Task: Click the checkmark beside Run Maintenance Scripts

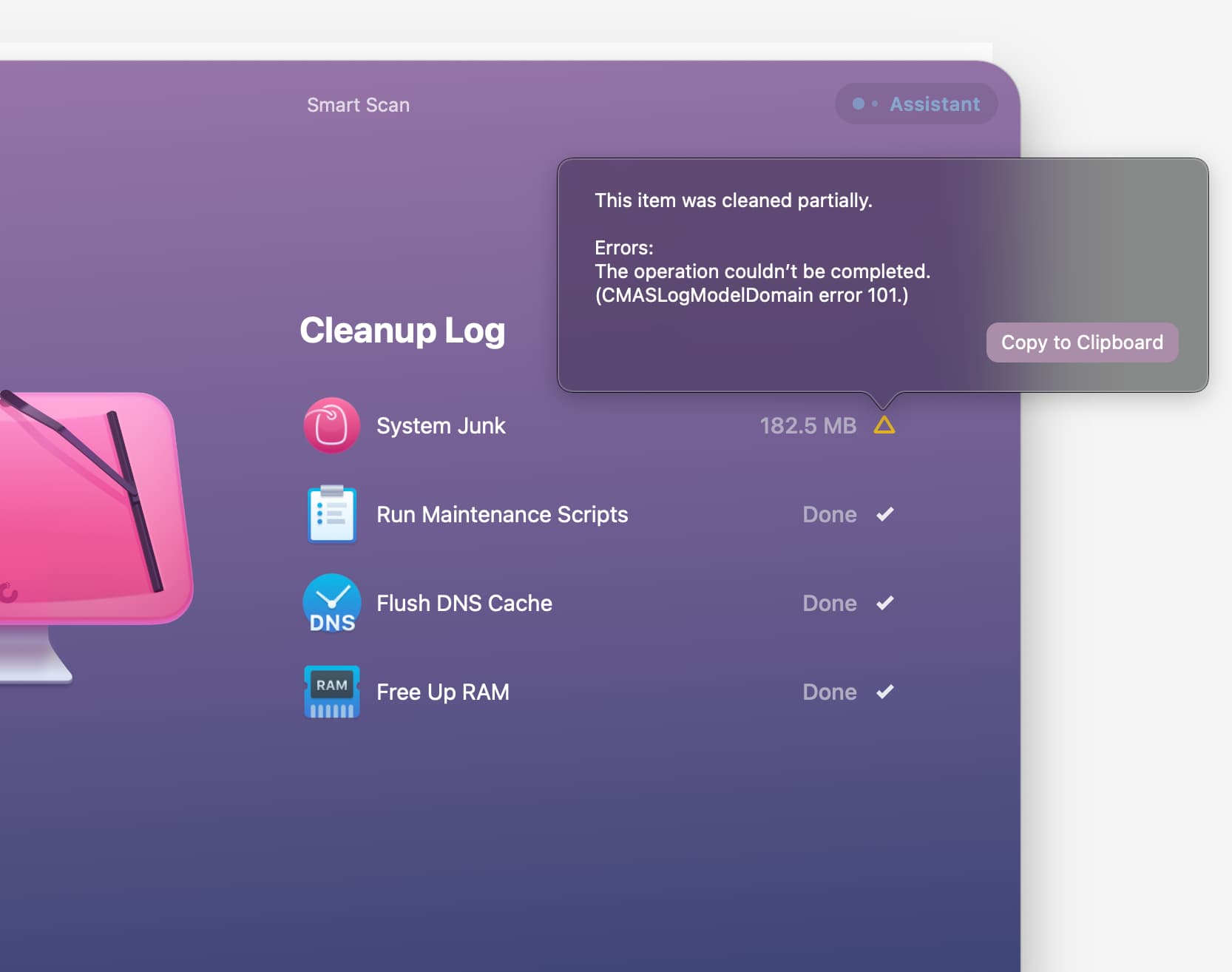Action: pyautogui.click(x=885, y=514)
